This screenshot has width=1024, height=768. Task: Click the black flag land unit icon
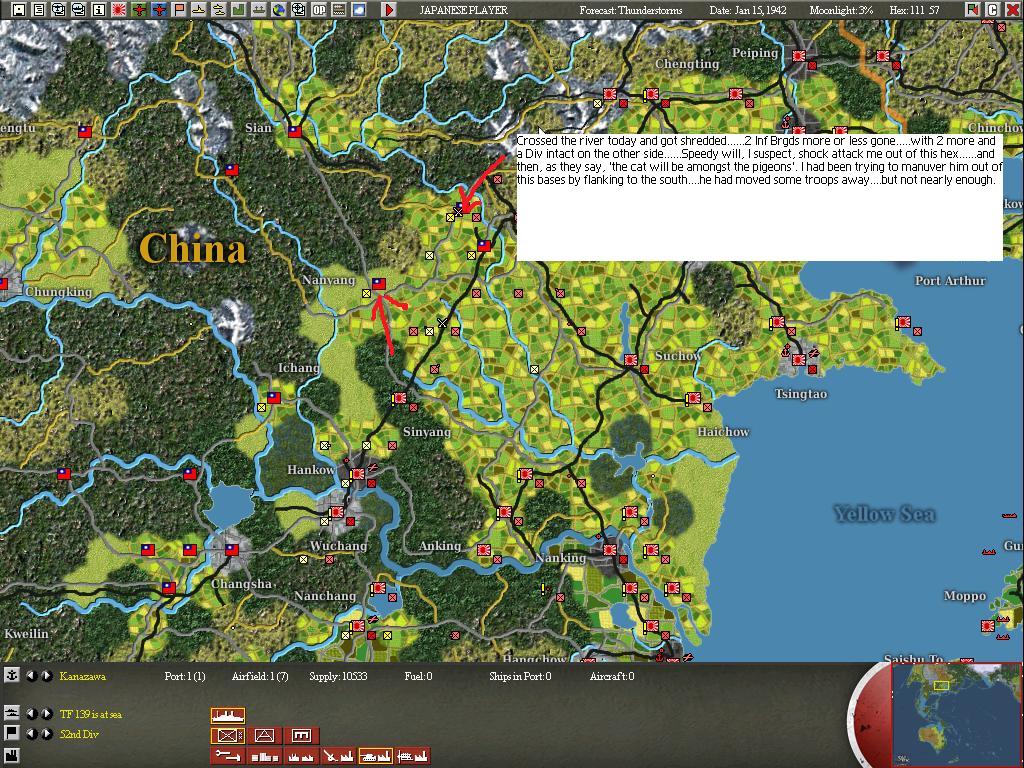point(11,733)
